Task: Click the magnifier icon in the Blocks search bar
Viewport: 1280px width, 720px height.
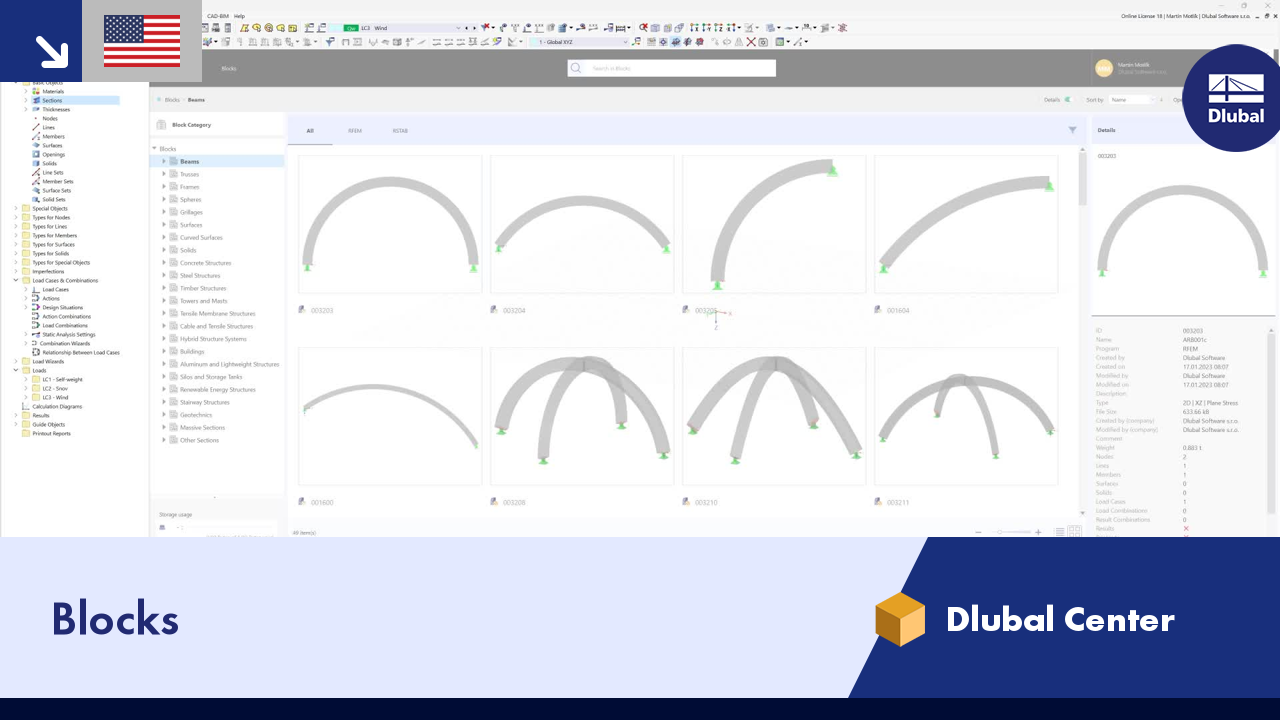Action: 576,68
